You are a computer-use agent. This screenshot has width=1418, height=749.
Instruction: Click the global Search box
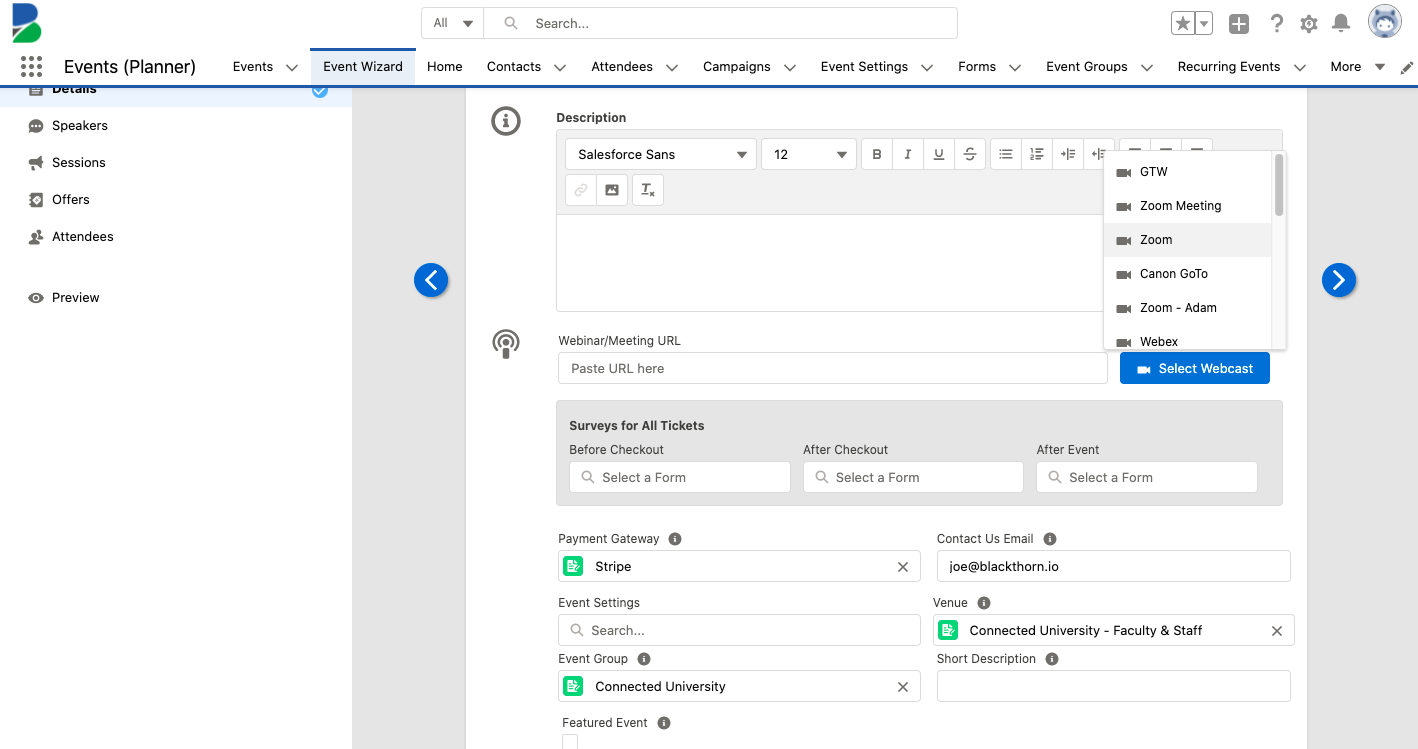pos(720,23)
